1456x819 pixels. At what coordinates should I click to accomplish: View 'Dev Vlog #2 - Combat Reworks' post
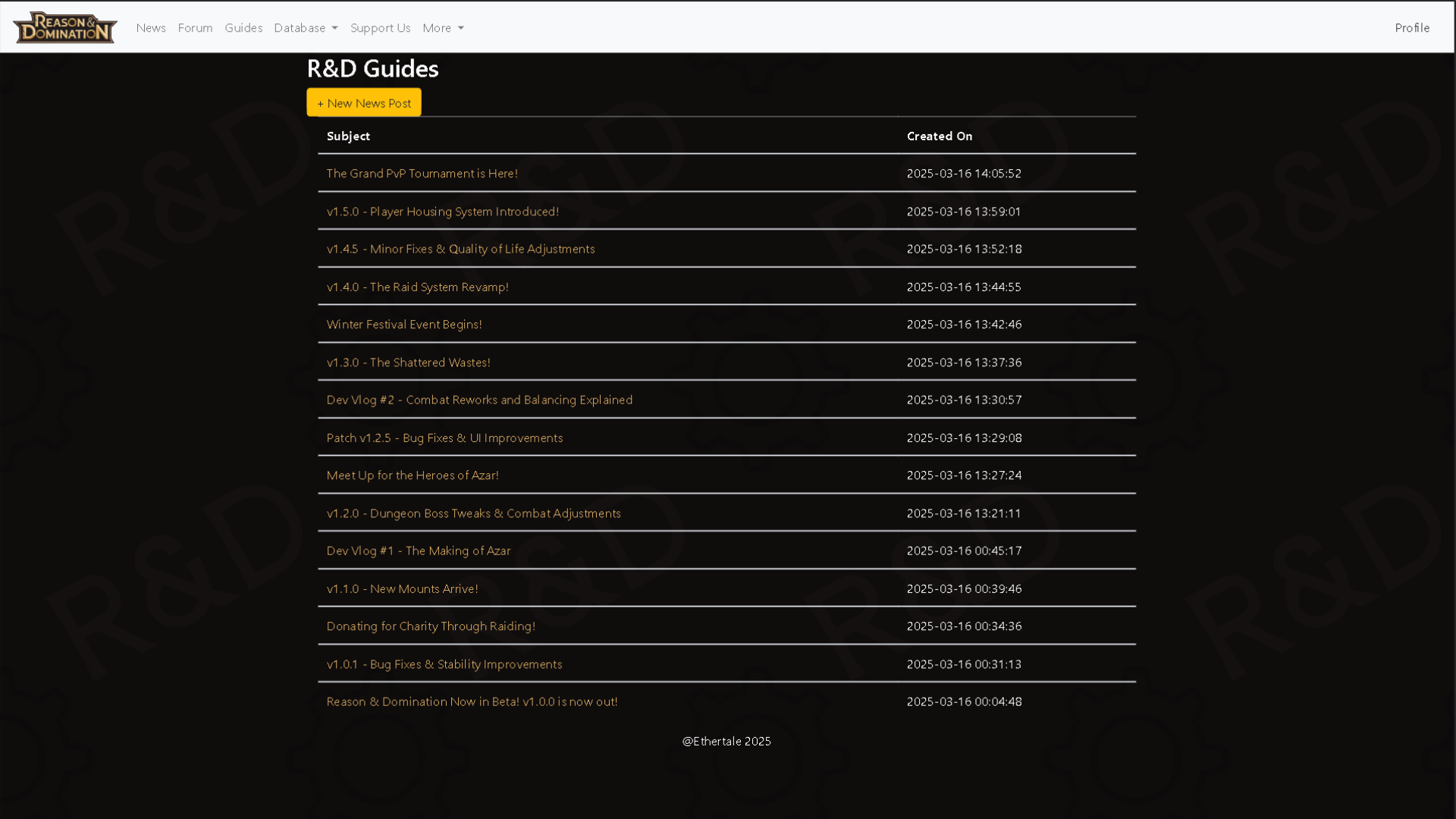tap(479, 400)
